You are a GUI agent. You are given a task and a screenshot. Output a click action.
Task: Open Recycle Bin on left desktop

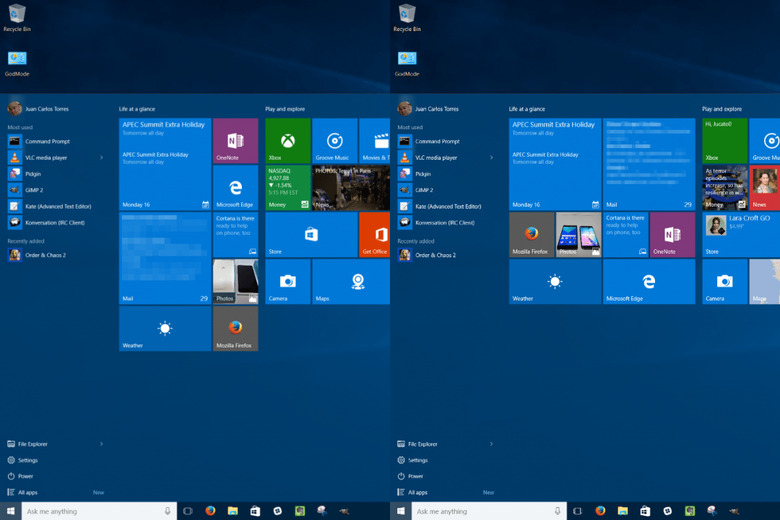(17, 18)
